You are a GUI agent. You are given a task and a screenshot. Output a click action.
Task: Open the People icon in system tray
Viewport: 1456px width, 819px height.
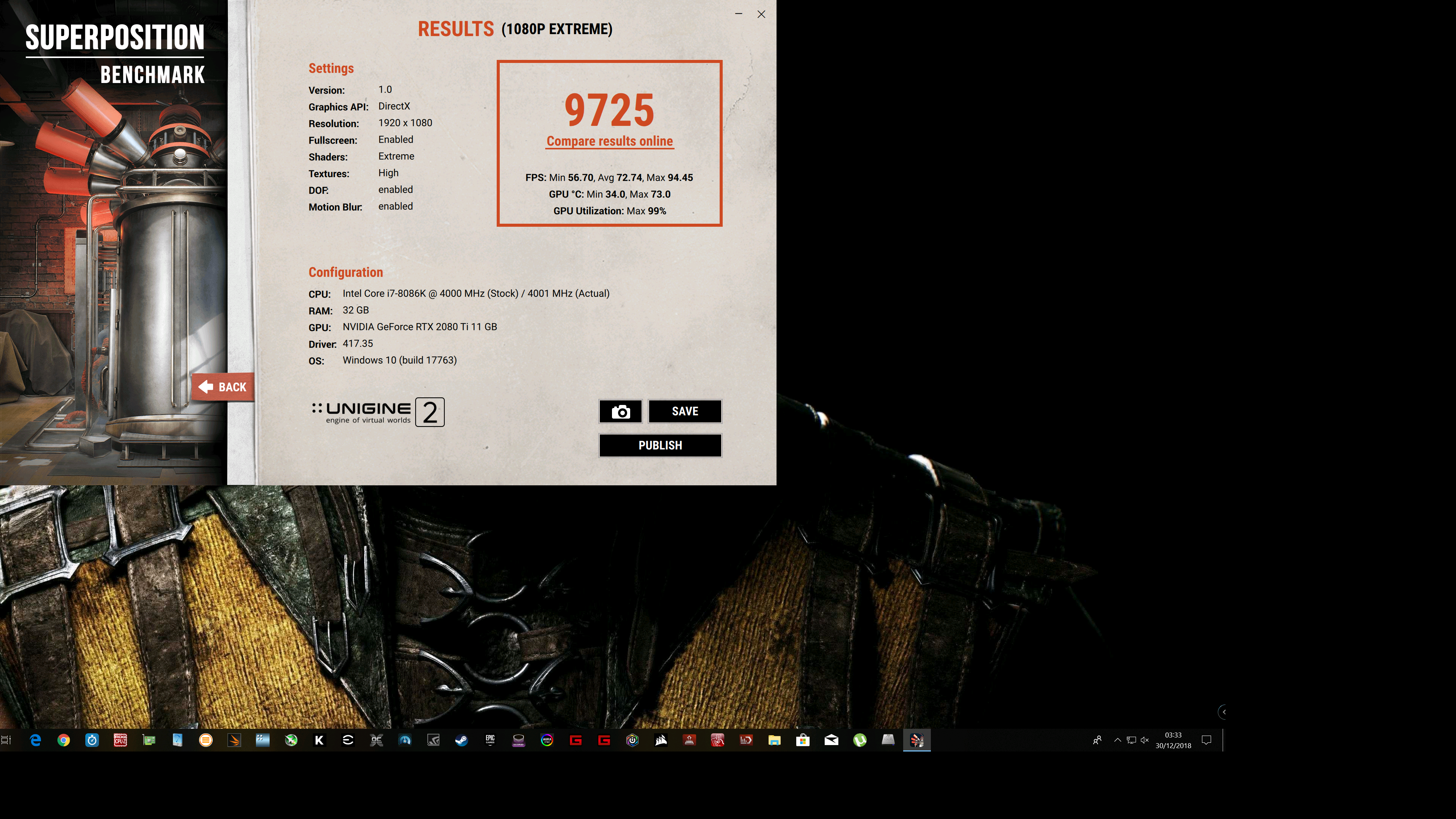(x=1097, y=741)
